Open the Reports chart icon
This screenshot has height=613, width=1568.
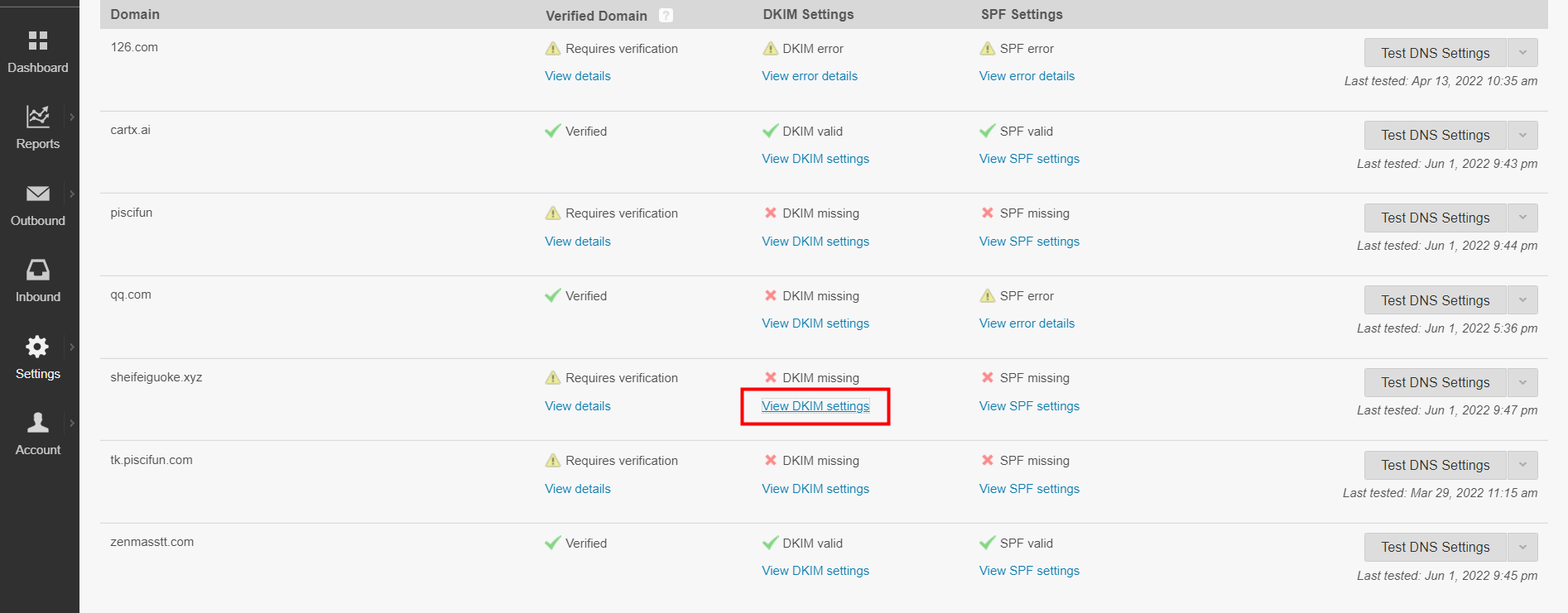point(38,117)
